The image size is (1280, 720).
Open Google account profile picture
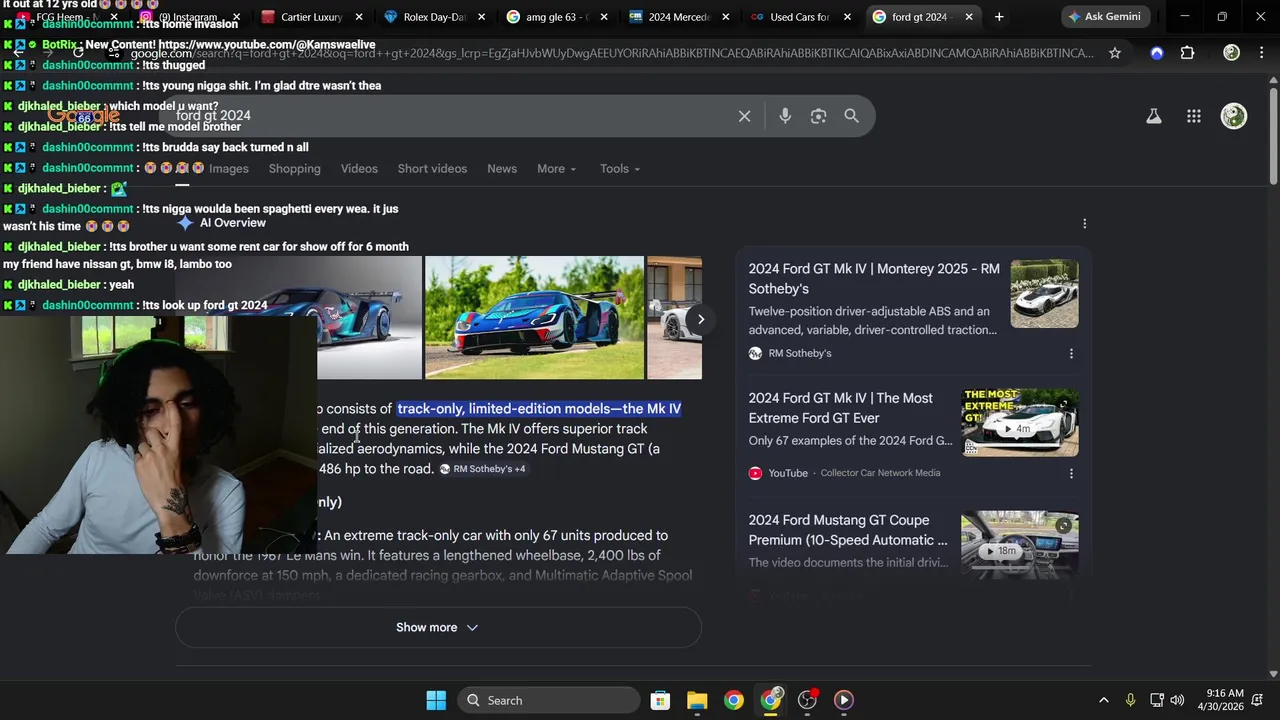(1234, 116)
